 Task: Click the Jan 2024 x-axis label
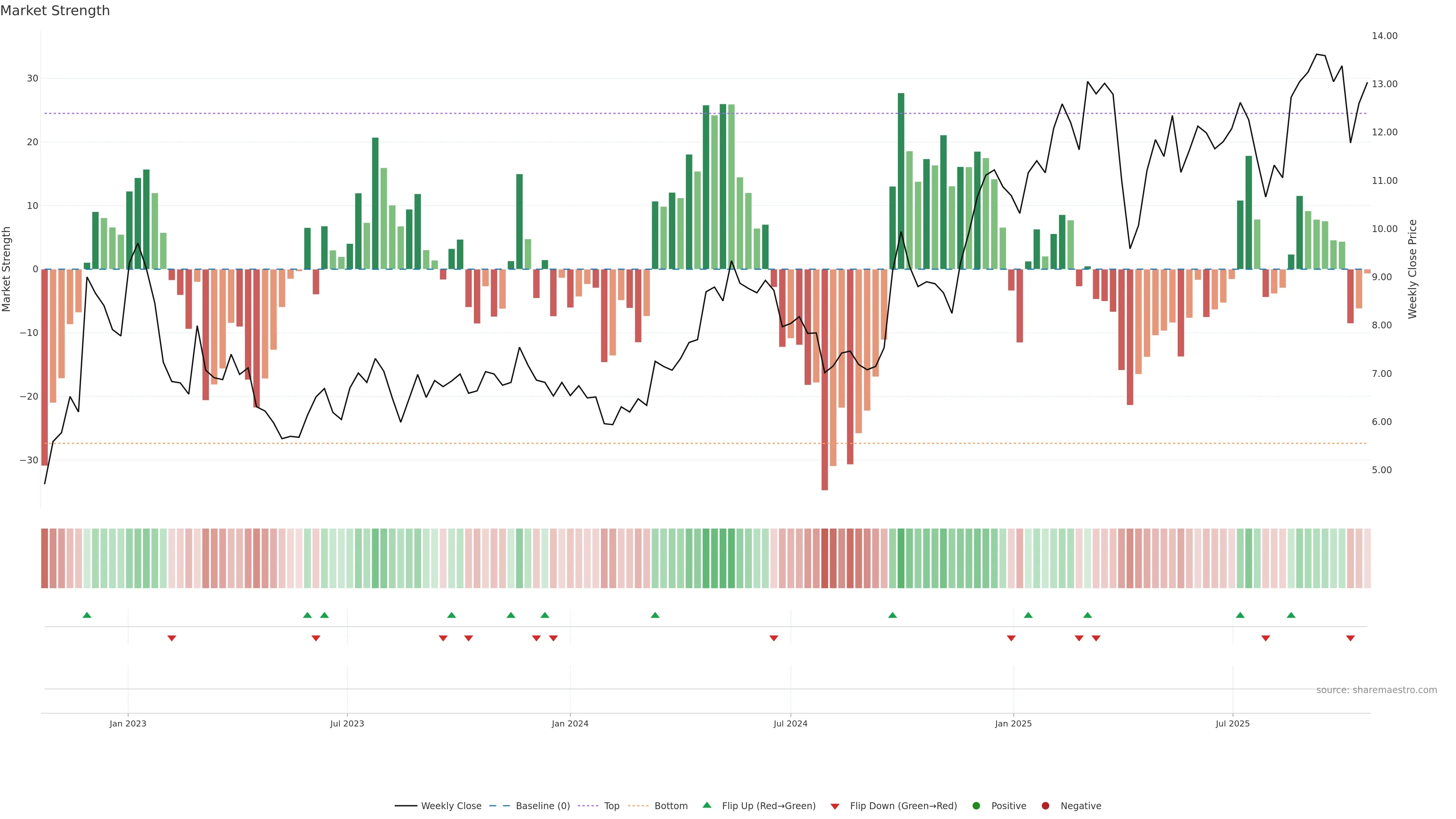click(570, 723)
